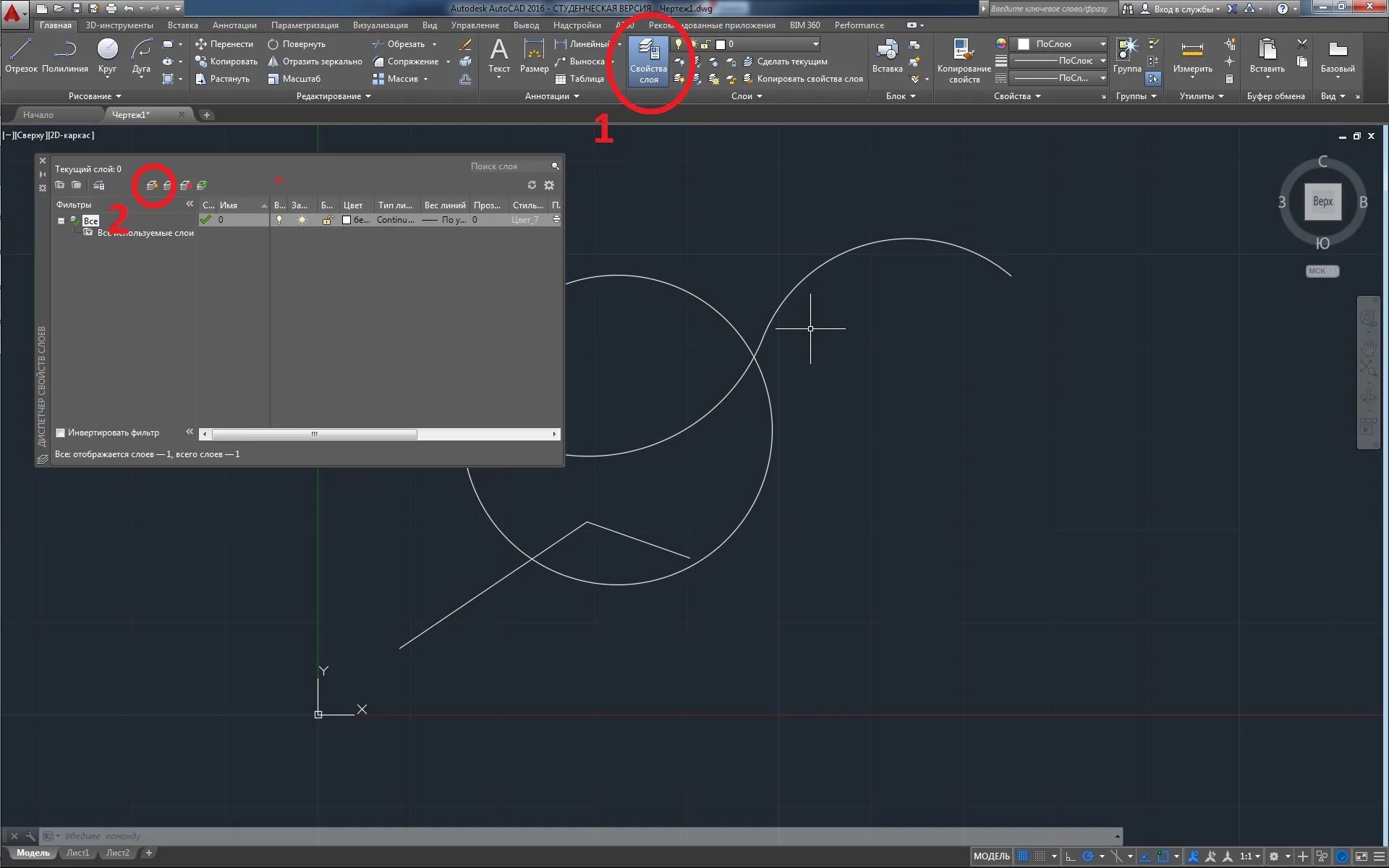Expand the Аннотации panel

[552, 96]
